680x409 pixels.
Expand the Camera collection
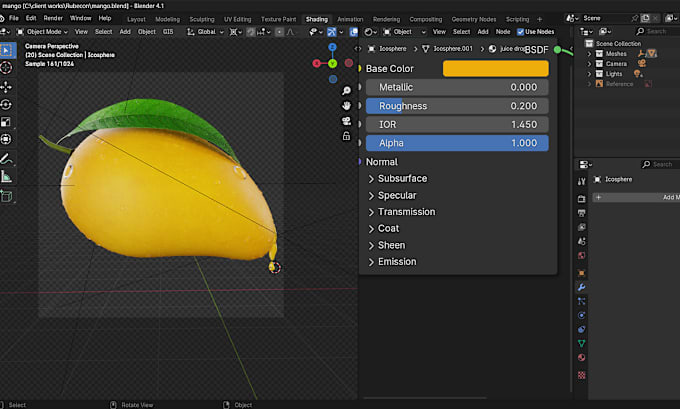[x=589, y=64]
